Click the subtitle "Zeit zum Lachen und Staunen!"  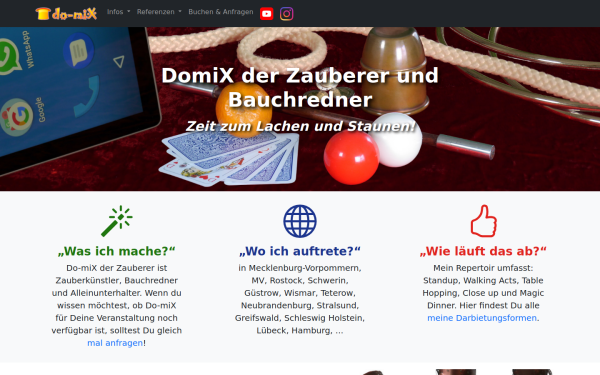tap(300, 126)
